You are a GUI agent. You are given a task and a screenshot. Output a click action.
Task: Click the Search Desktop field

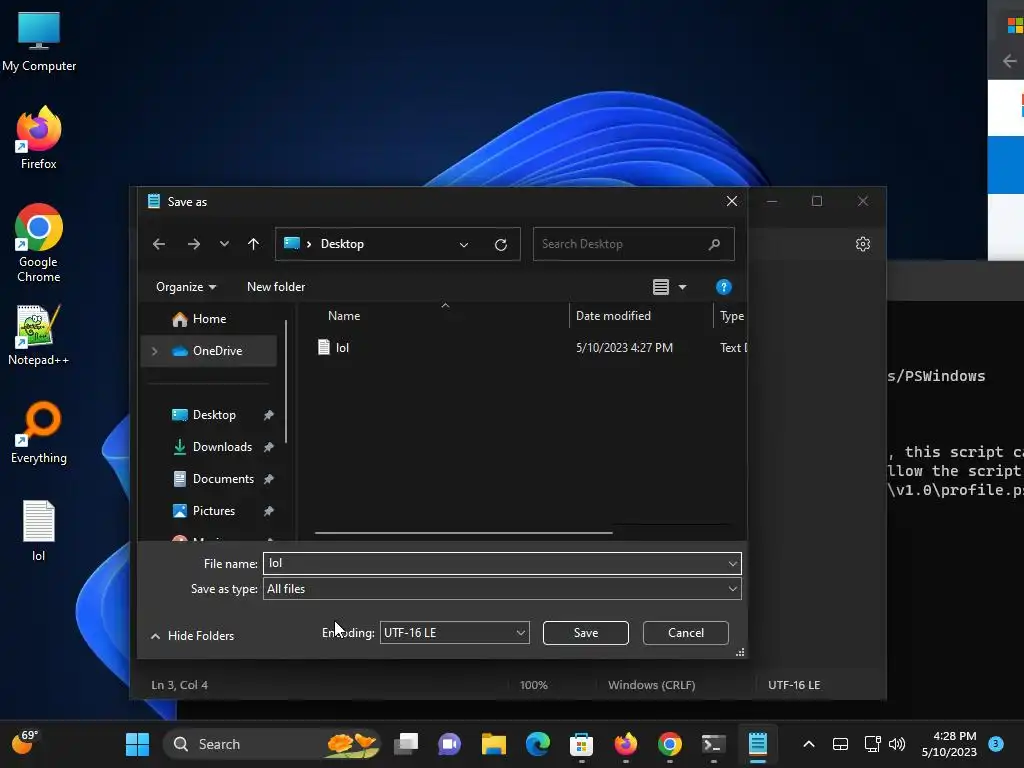pos(633,244)
